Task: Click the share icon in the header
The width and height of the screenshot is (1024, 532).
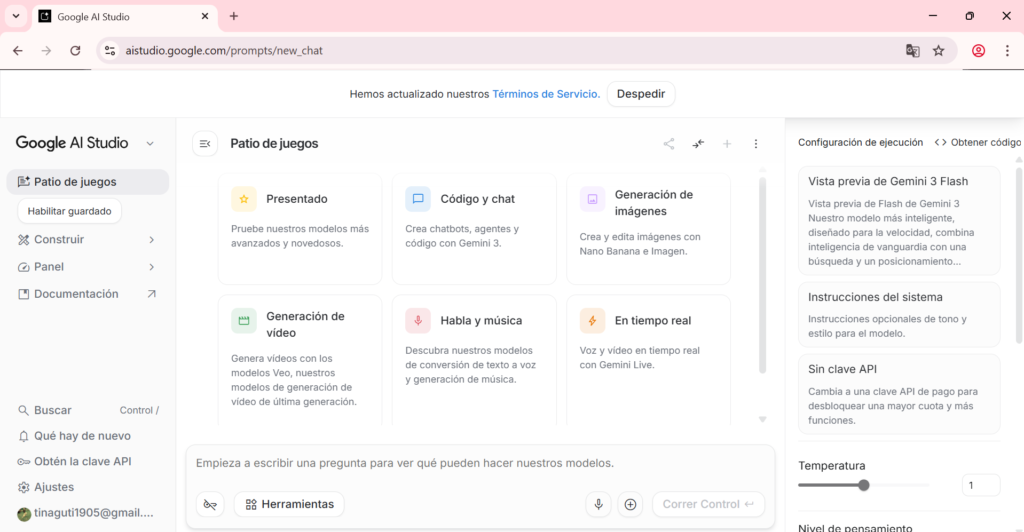Action: [669, 144]
